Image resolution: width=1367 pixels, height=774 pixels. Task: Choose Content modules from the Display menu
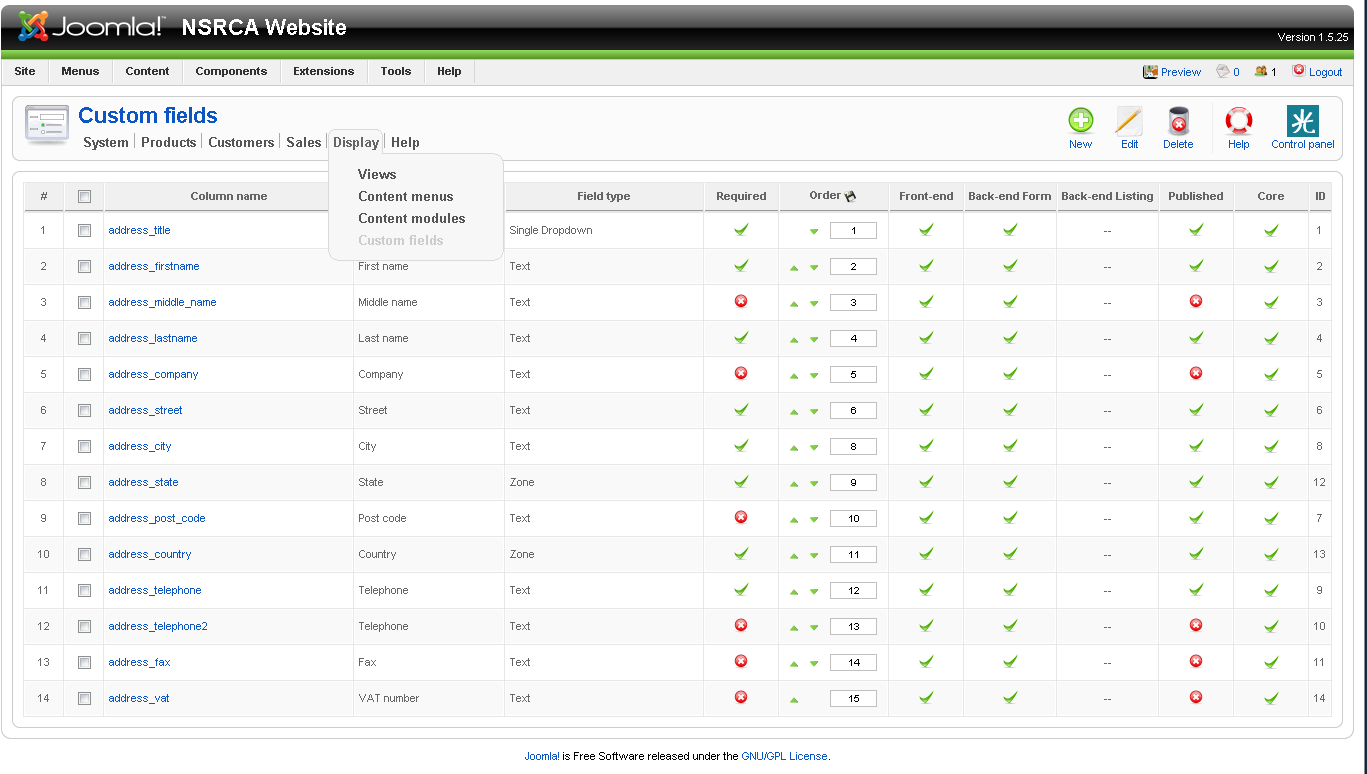click(x=412, y=218)
